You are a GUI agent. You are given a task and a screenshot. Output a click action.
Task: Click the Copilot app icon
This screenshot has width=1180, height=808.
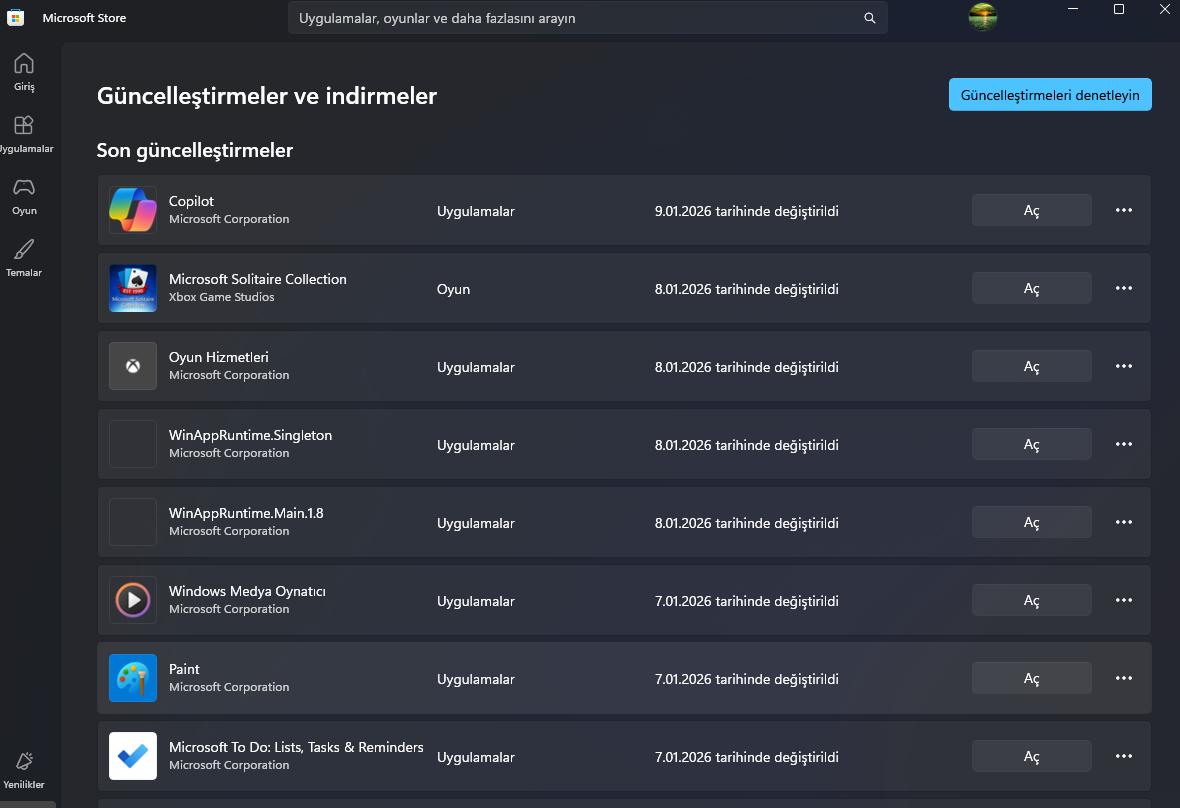pos(133,211)
